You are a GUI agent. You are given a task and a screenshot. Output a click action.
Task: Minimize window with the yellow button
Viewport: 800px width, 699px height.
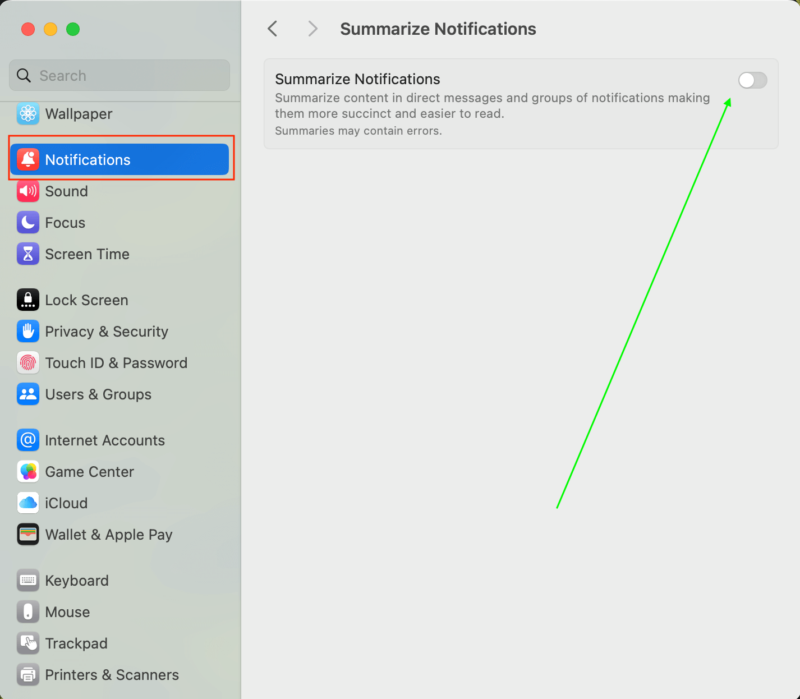(x=51, y=29)
